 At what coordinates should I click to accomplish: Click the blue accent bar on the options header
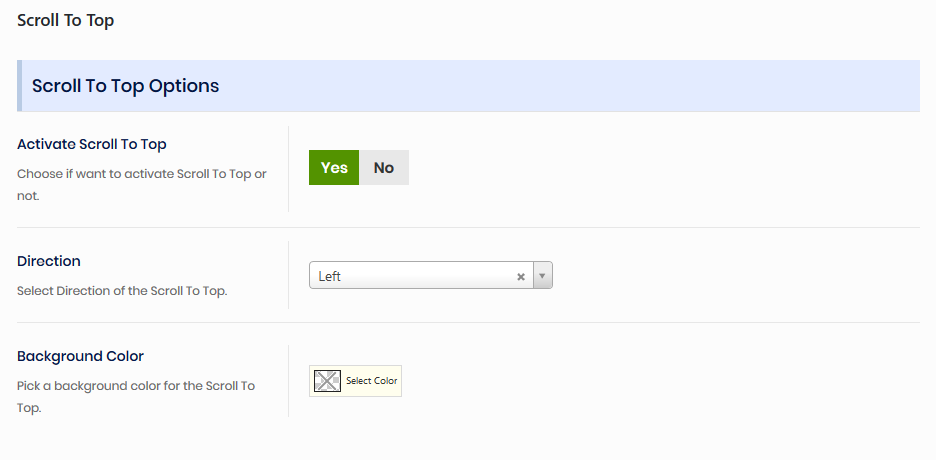pos(19,86)
